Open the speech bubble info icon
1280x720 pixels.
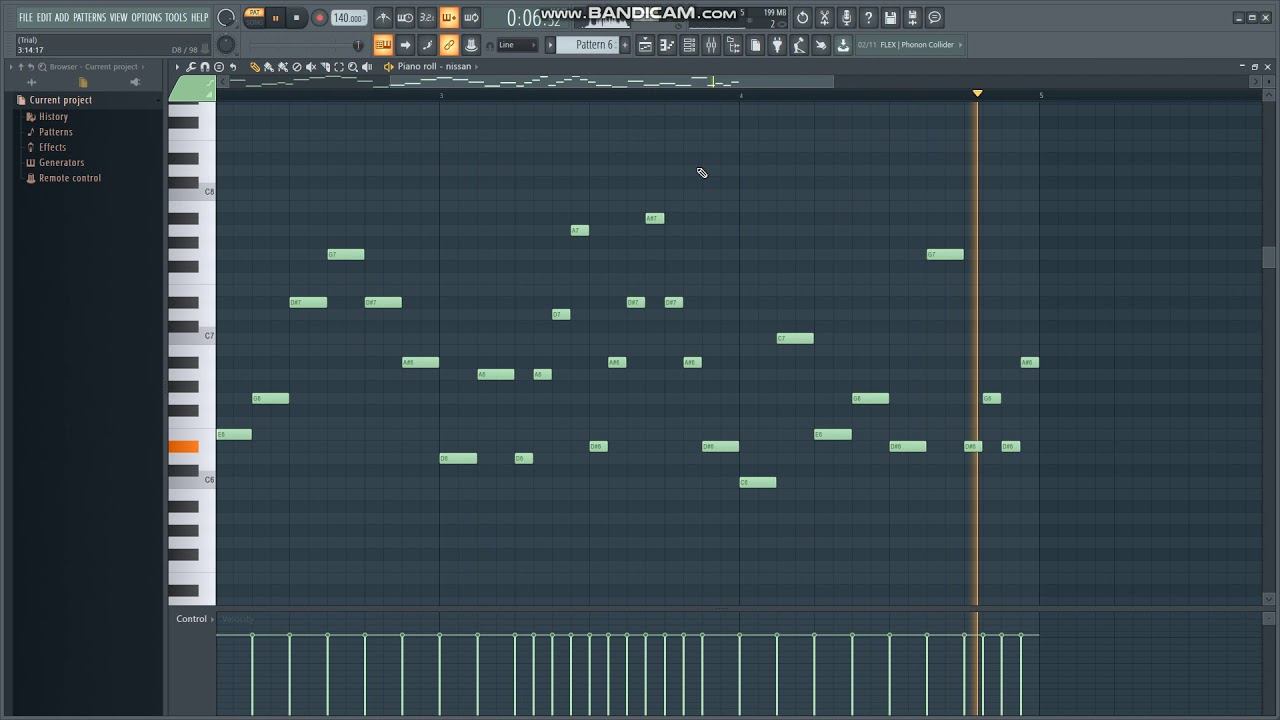click(934, 18)
